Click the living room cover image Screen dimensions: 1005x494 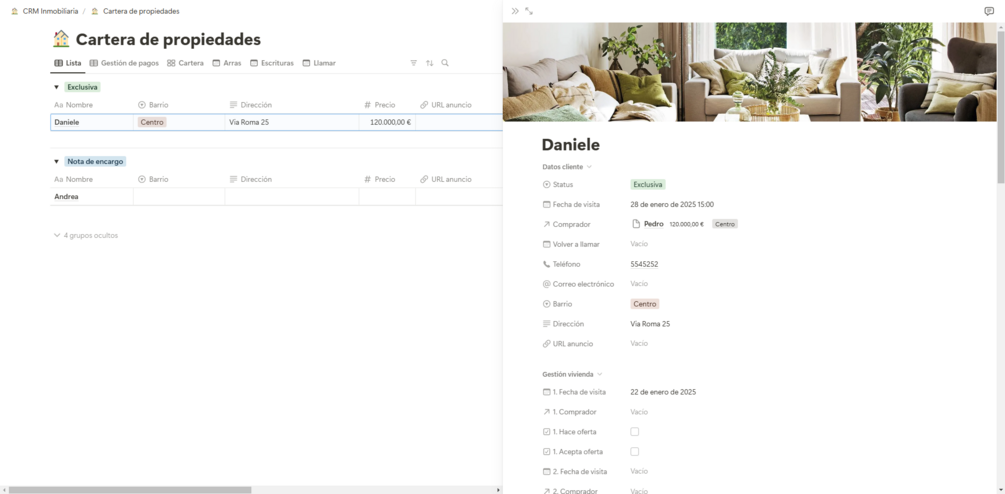click(750, 72)
